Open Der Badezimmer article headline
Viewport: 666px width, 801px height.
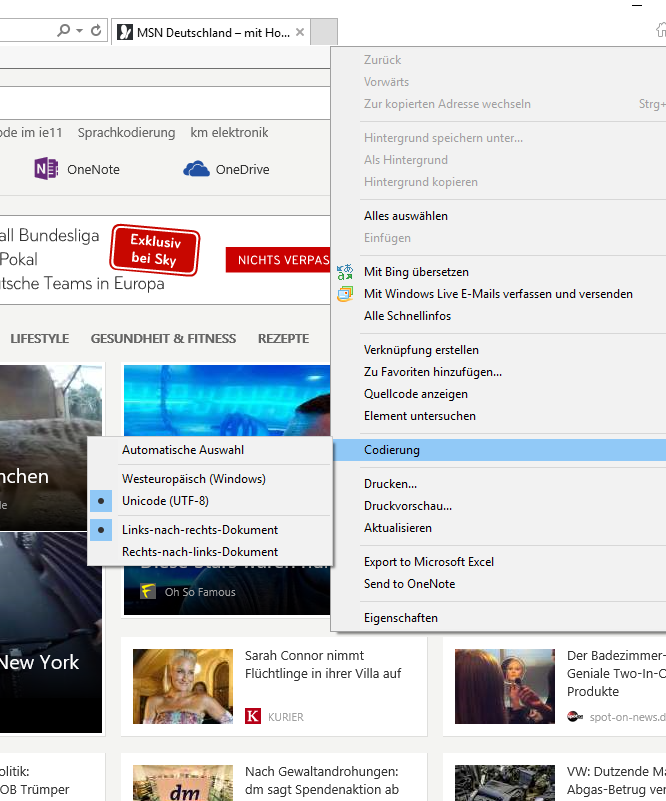click(616, 673)
